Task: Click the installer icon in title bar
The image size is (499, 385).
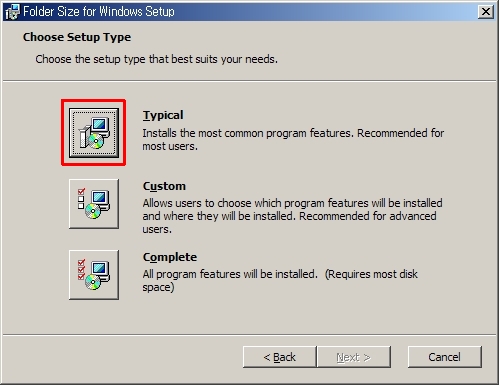Action: (x=13, y=12)
